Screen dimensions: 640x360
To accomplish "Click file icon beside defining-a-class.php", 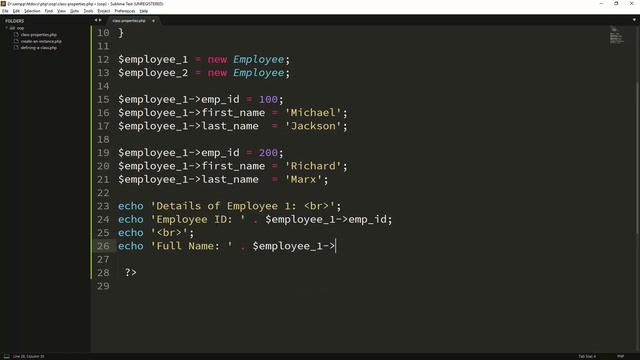I will pyautogui.click(x=16, y=48).
